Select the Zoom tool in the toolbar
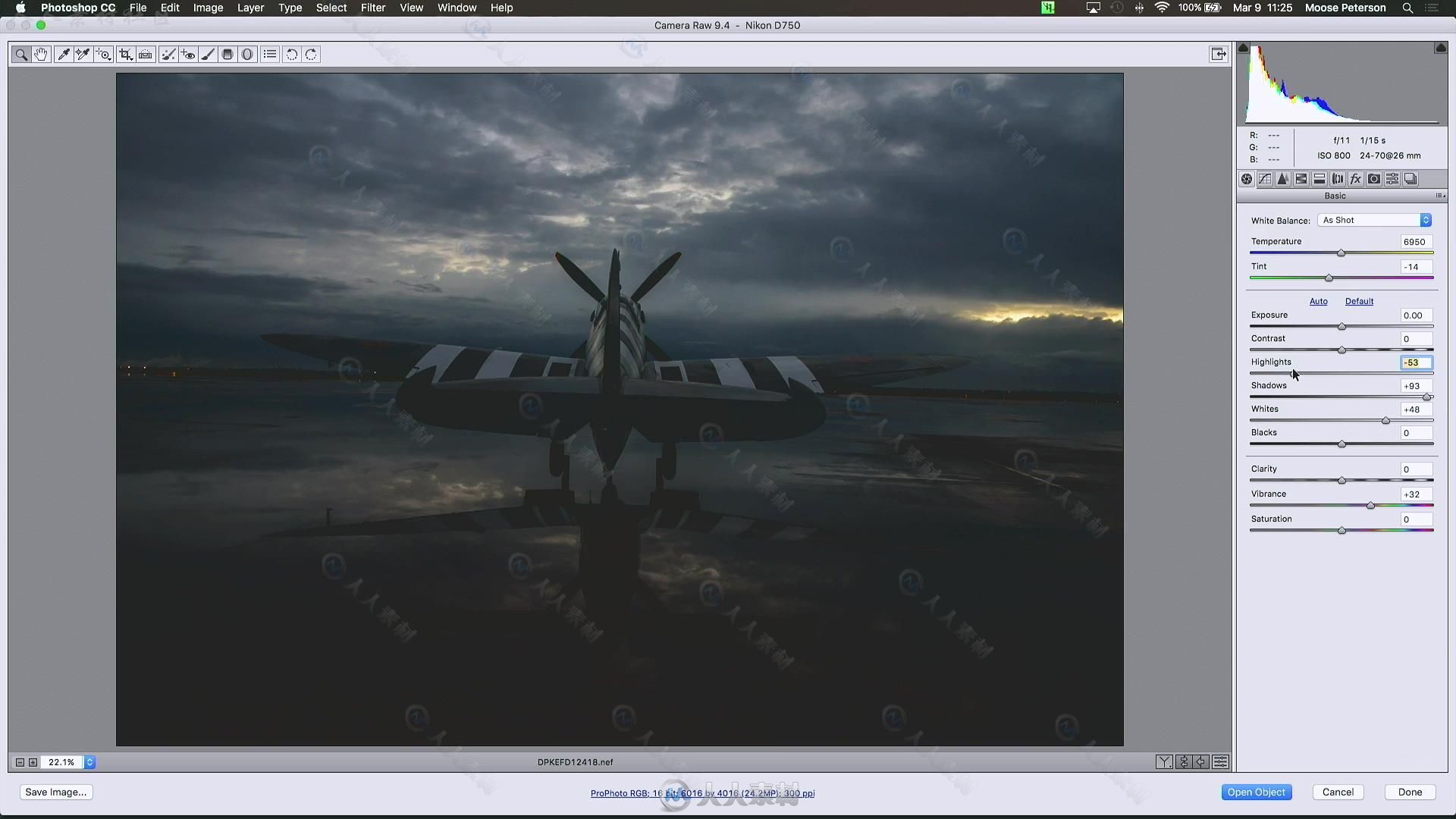Screen dimensions: 1456x819 point(21,55)
